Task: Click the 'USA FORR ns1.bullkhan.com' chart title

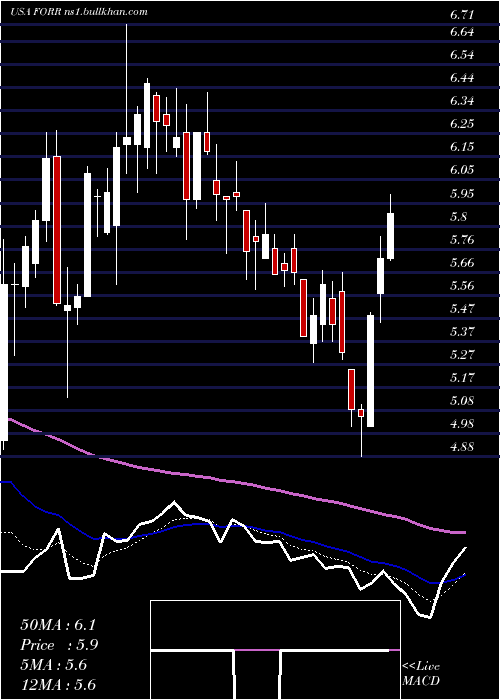Action: point(79,12)
